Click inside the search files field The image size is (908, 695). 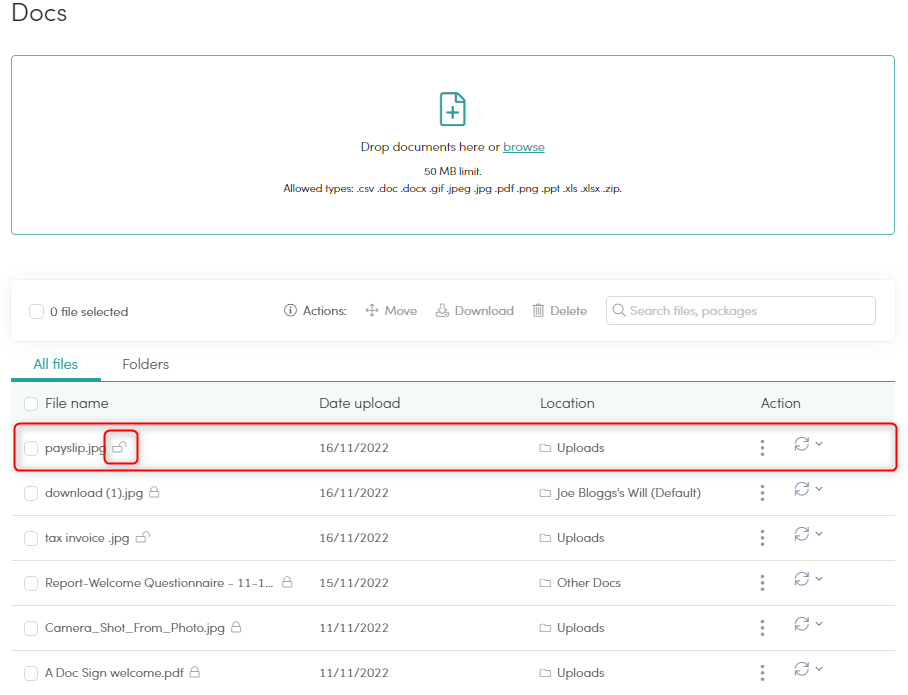tap(740, 310)
